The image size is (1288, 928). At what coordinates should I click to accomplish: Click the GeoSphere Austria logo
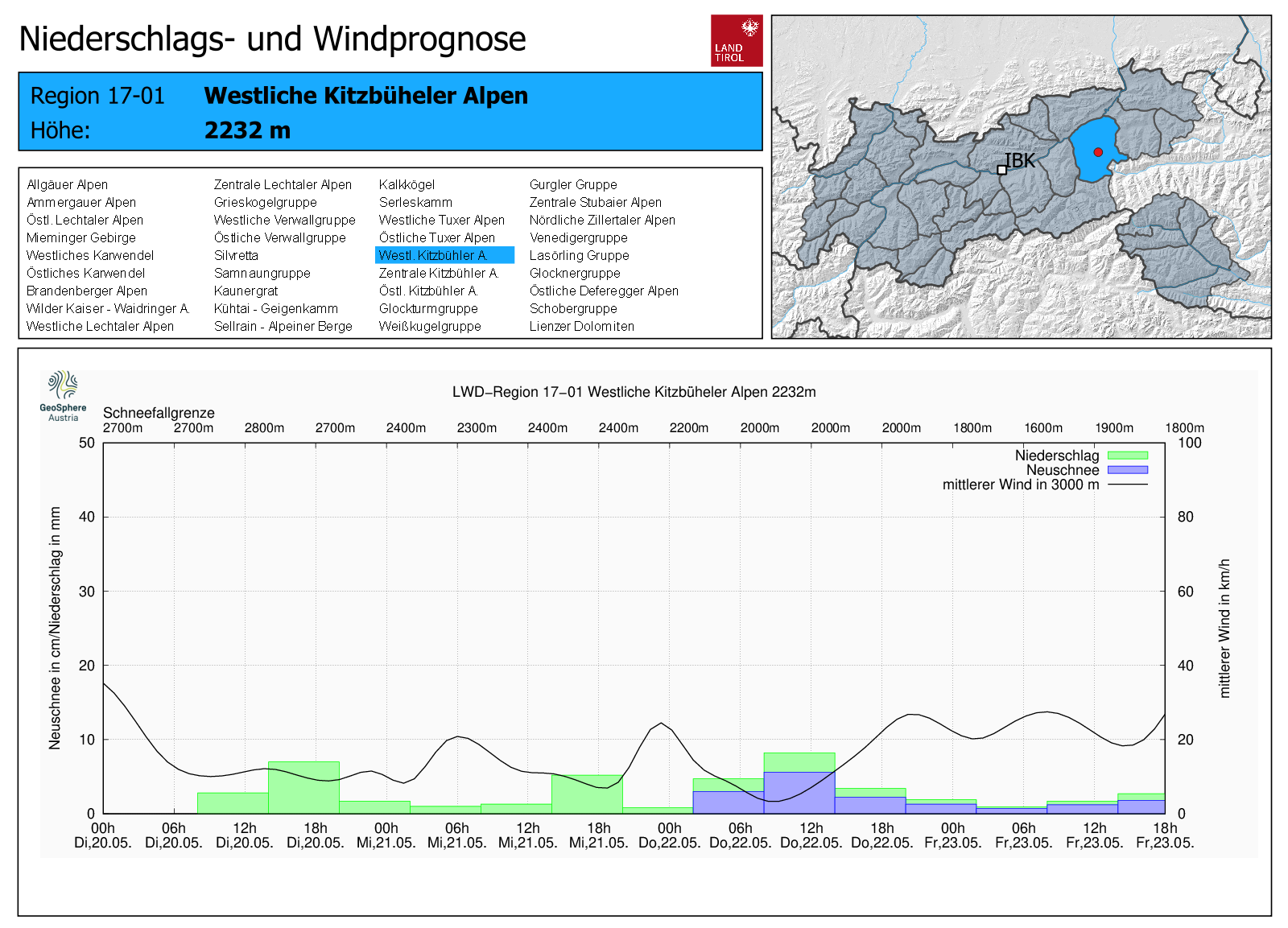pyautogui.click(x=63, y=395)
